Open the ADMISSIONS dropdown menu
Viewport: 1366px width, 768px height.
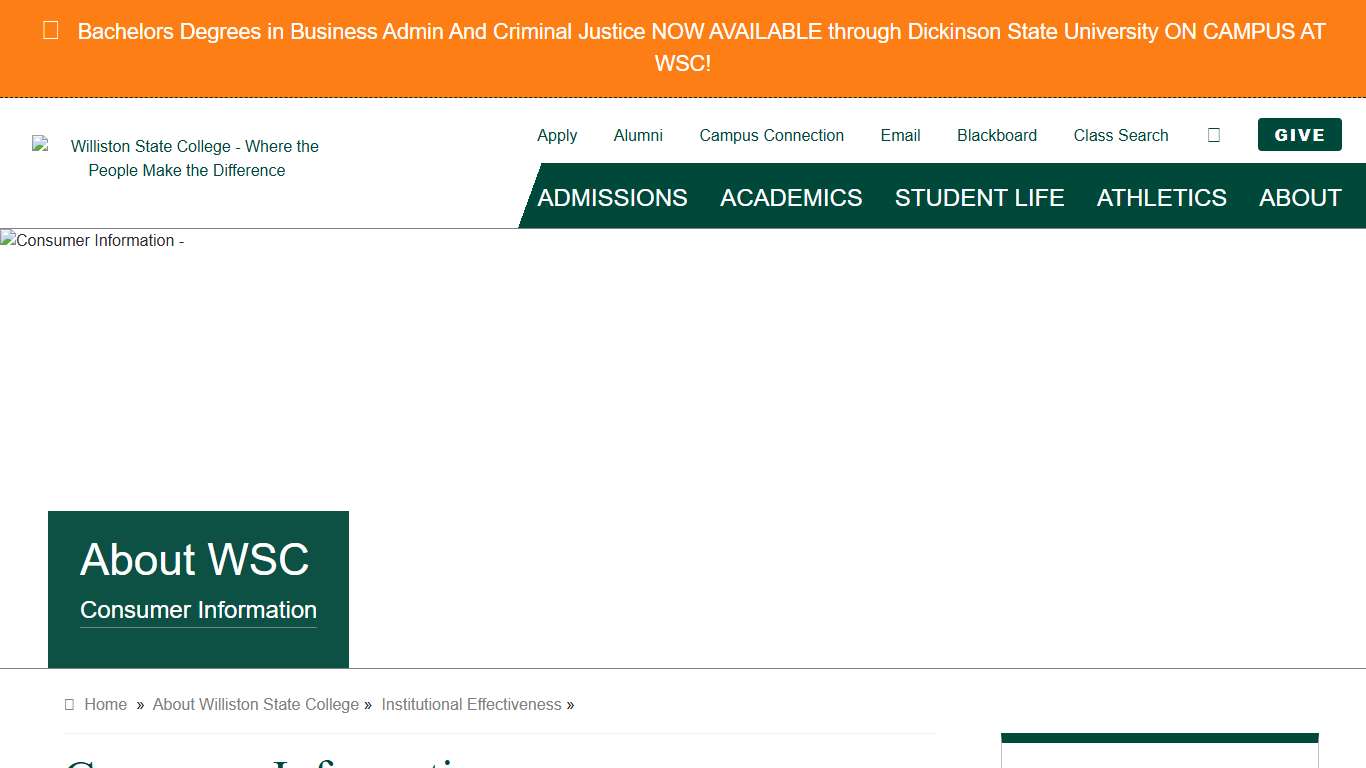[612, 197]
